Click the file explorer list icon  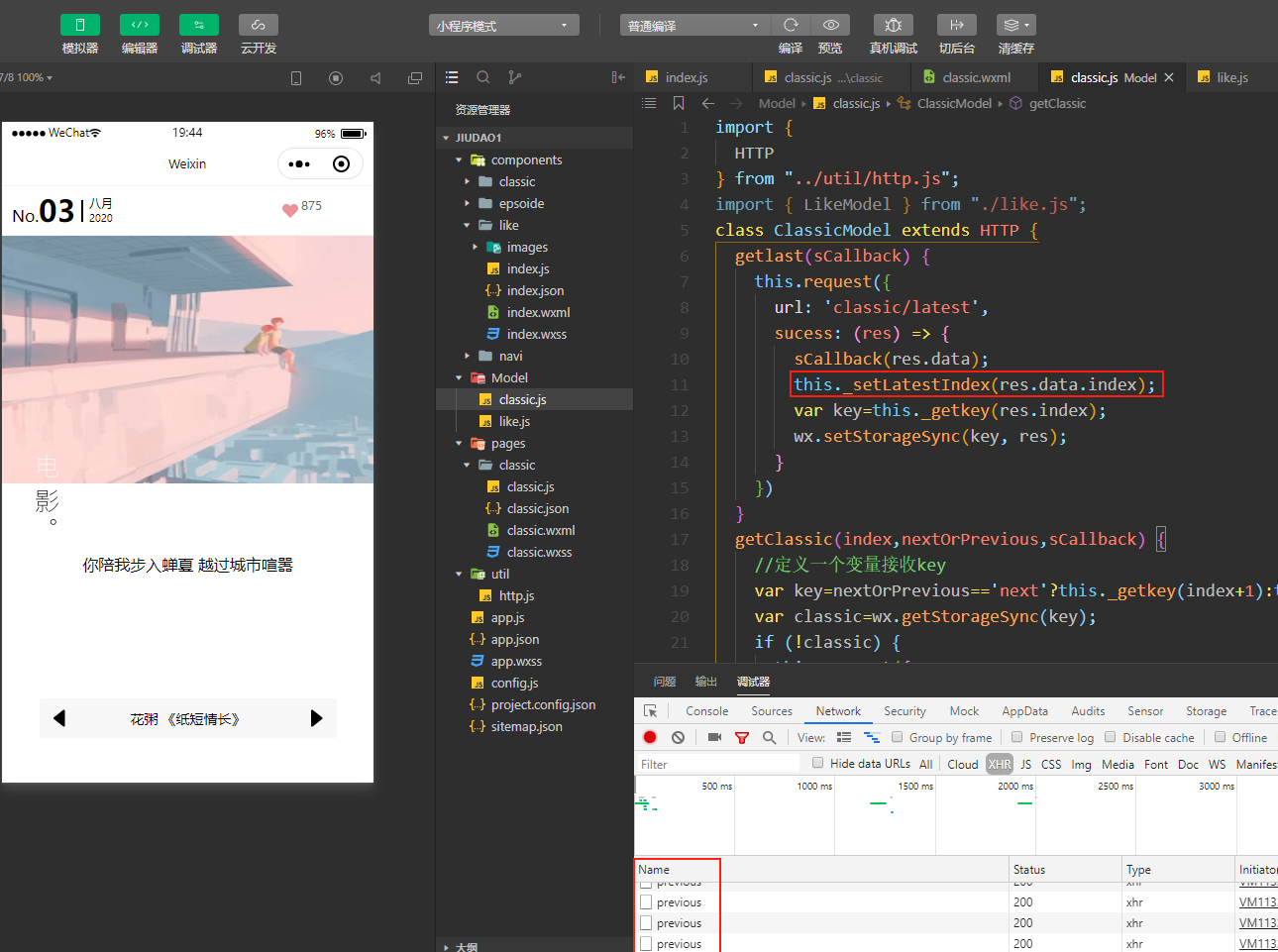[x=452, y=77]
